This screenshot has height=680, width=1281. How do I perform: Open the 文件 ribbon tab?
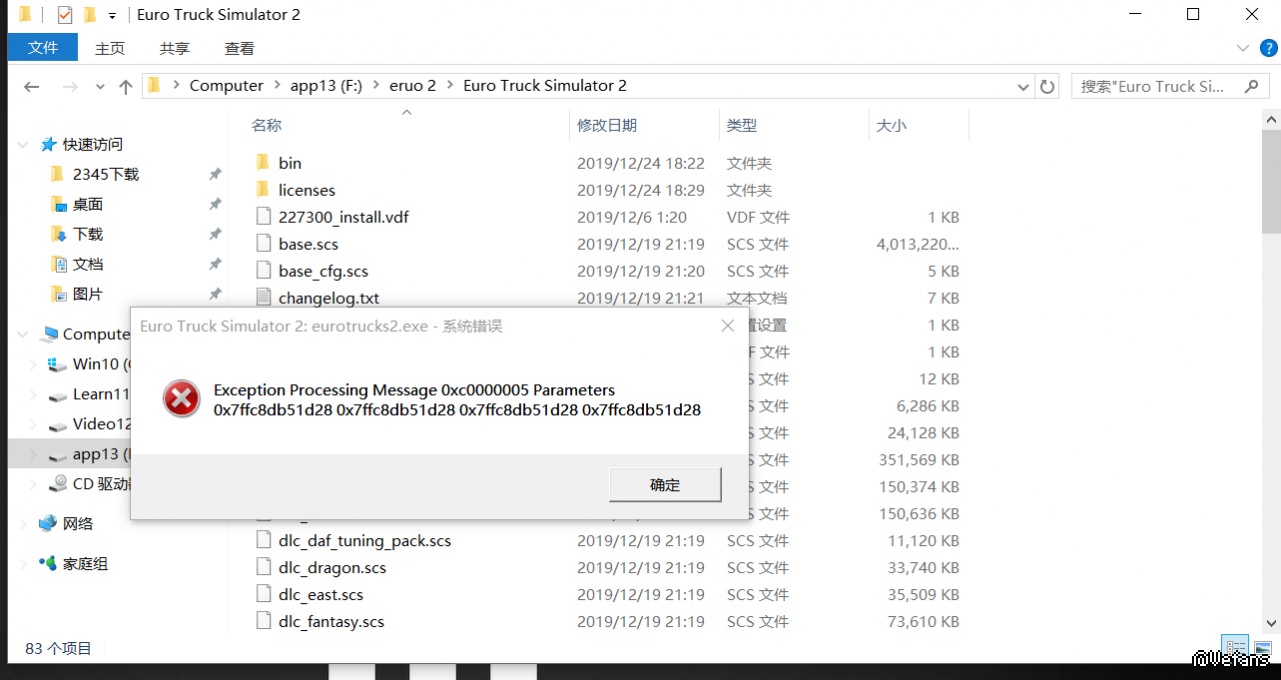click(43, 48)
